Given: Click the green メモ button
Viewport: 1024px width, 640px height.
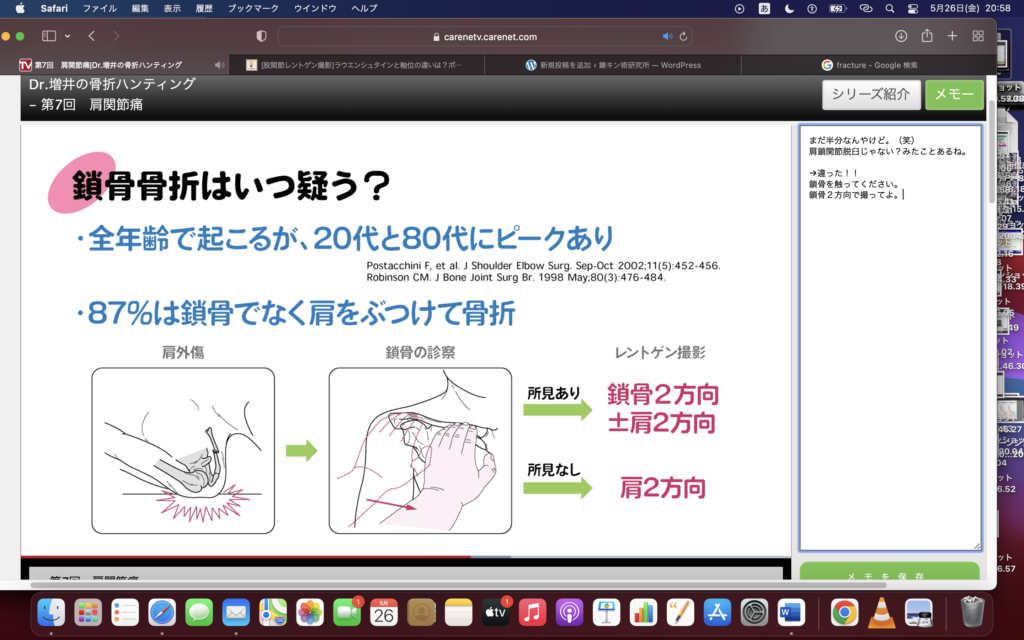Looking at the screenshot, I should click(x=954, y=95).
